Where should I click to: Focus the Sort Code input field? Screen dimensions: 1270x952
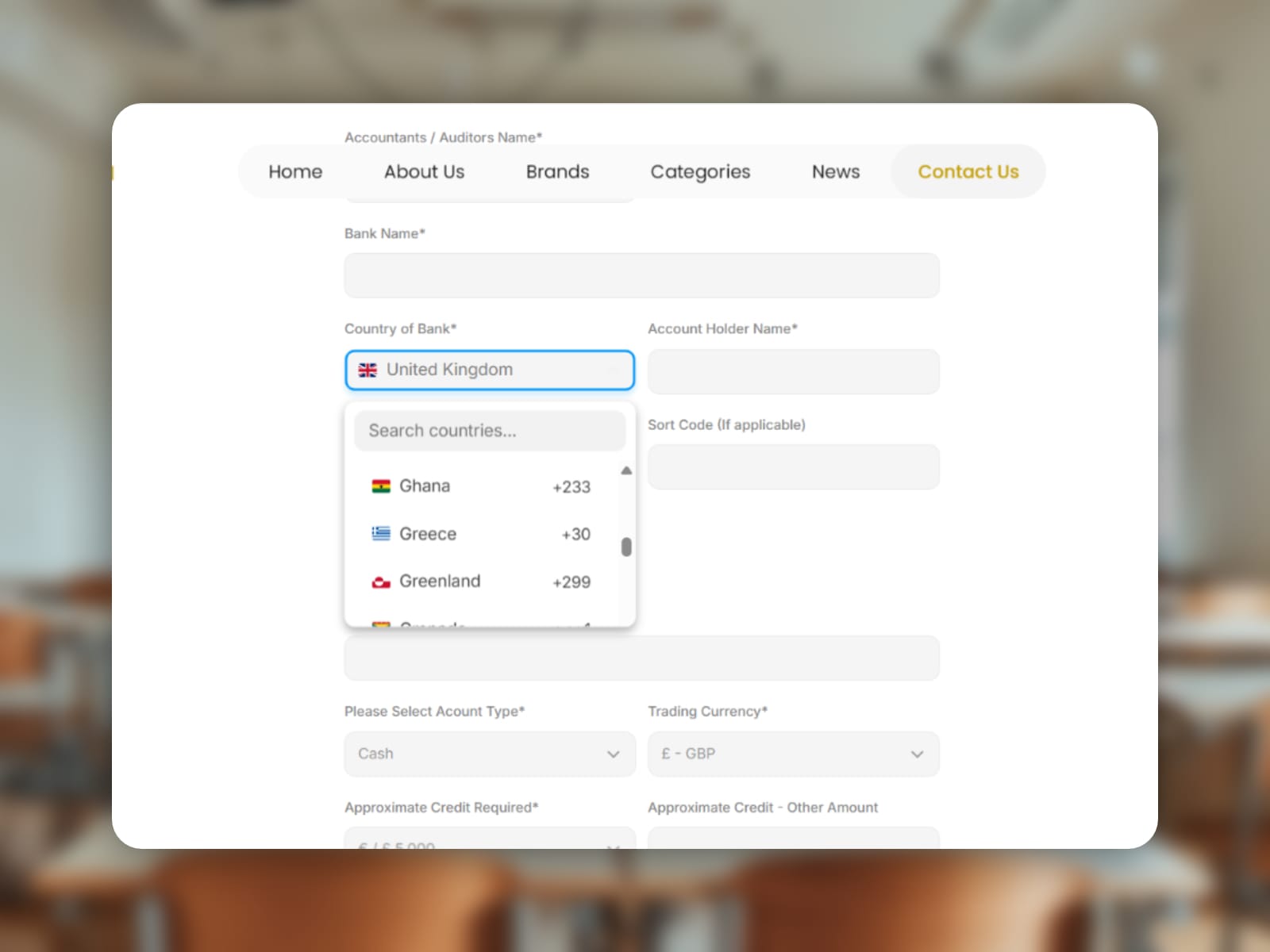(793, 466)
